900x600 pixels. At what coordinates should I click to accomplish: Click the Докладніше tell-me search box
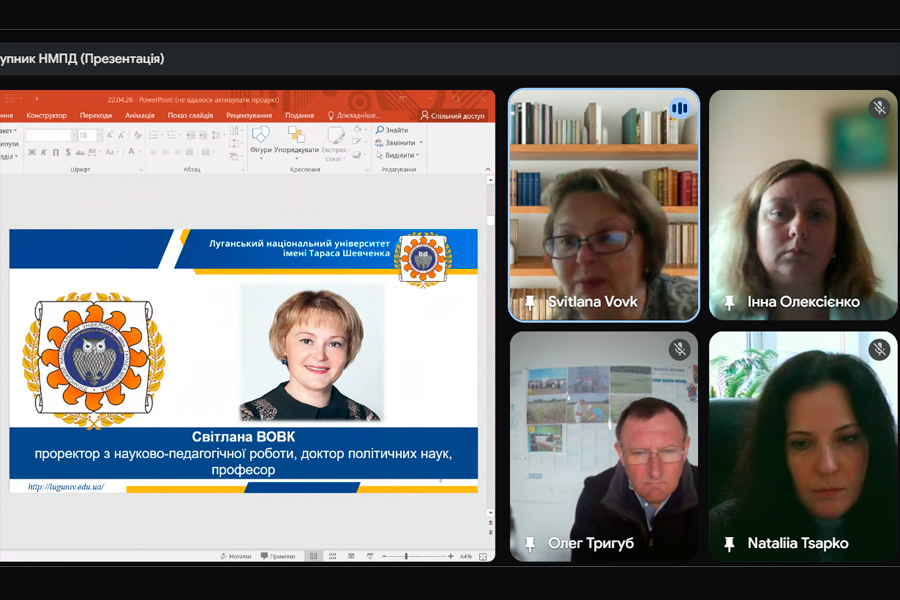(354, 115)
